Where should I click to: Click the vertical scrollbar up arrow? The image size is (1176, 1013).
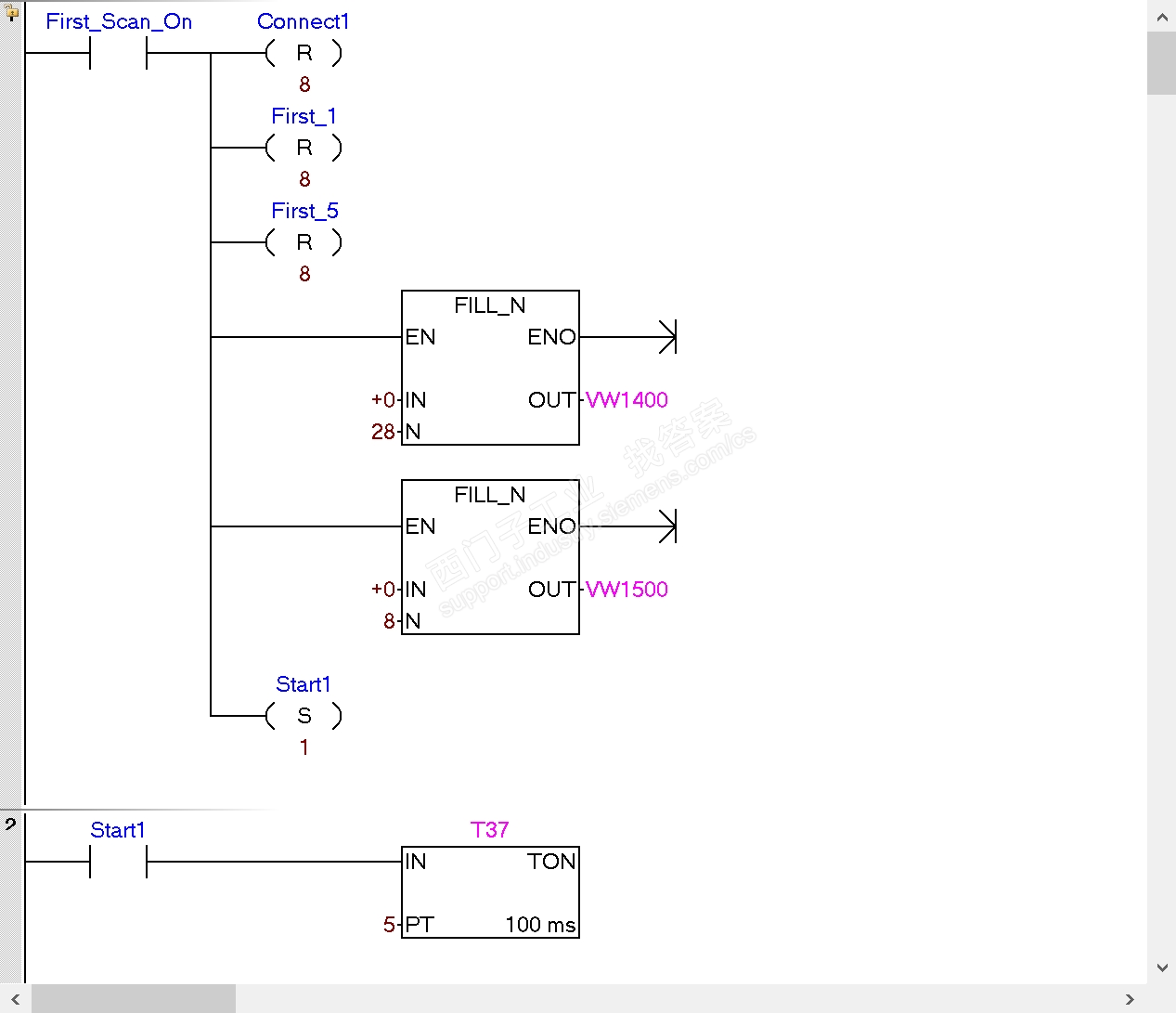(x=1162, y=16)
